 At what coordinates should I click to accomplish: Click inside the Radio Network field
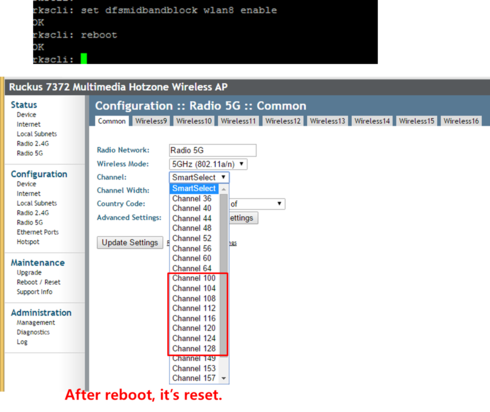coord(213,150)
